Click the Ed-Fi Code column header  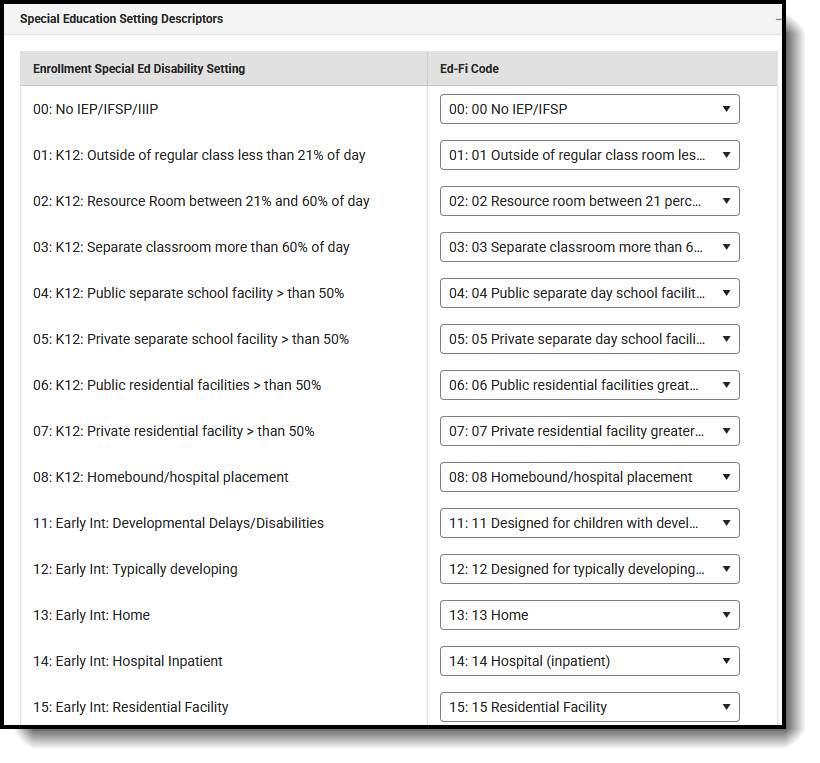[x=469, y=69]
